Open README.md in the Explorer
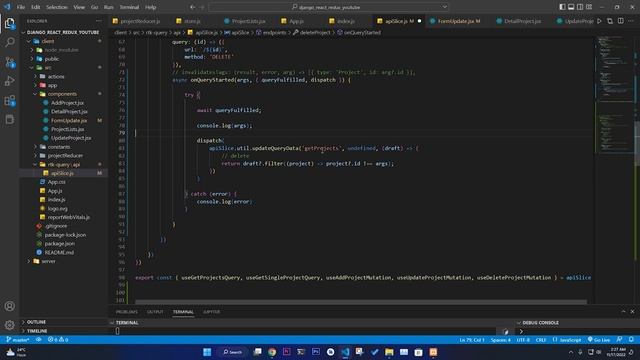Image resolution: width=640 pixels, height=360 pixels. (59, 253)
